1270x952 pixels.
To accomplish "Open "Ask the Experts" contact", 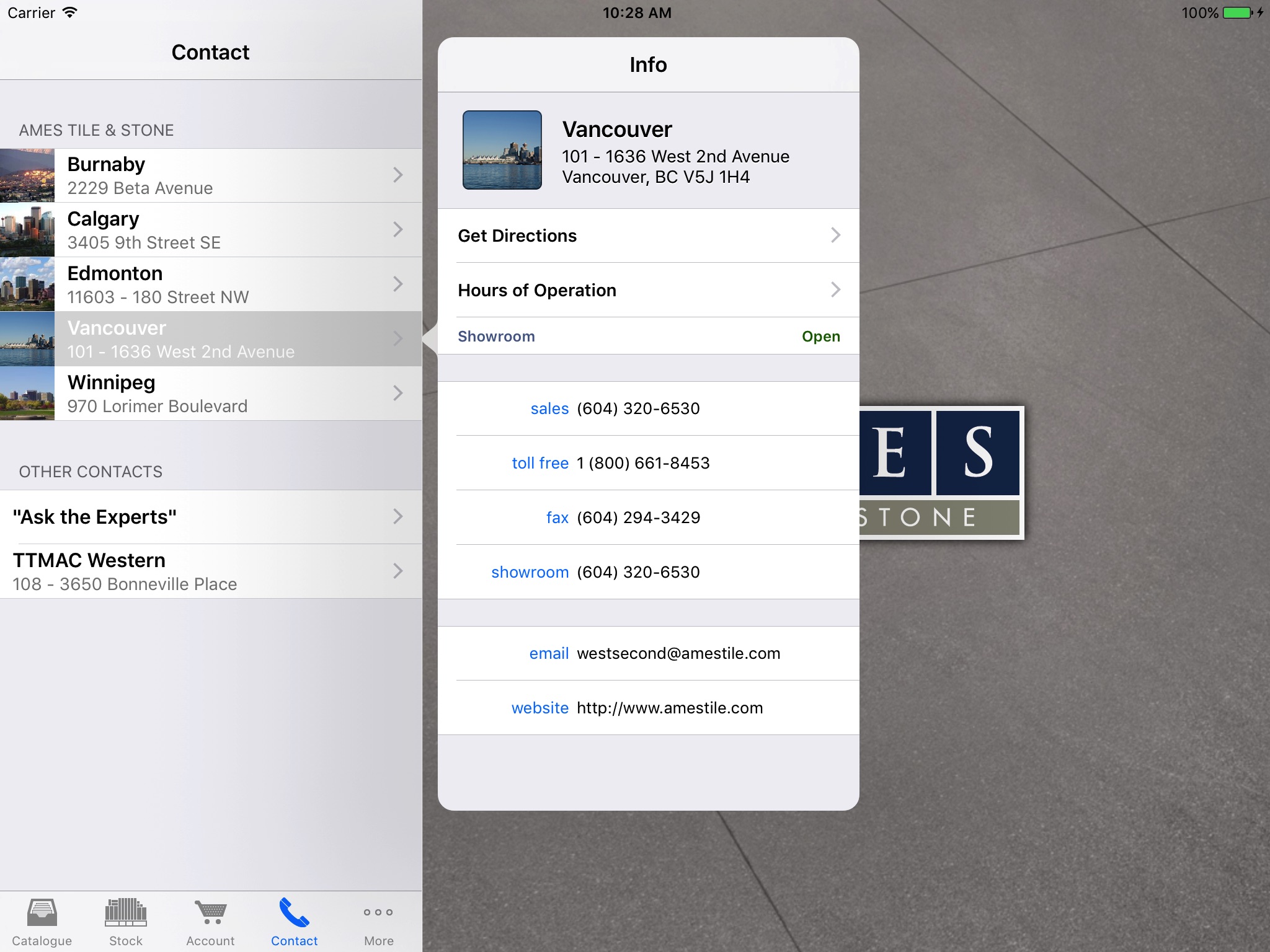I will [211, 517].
